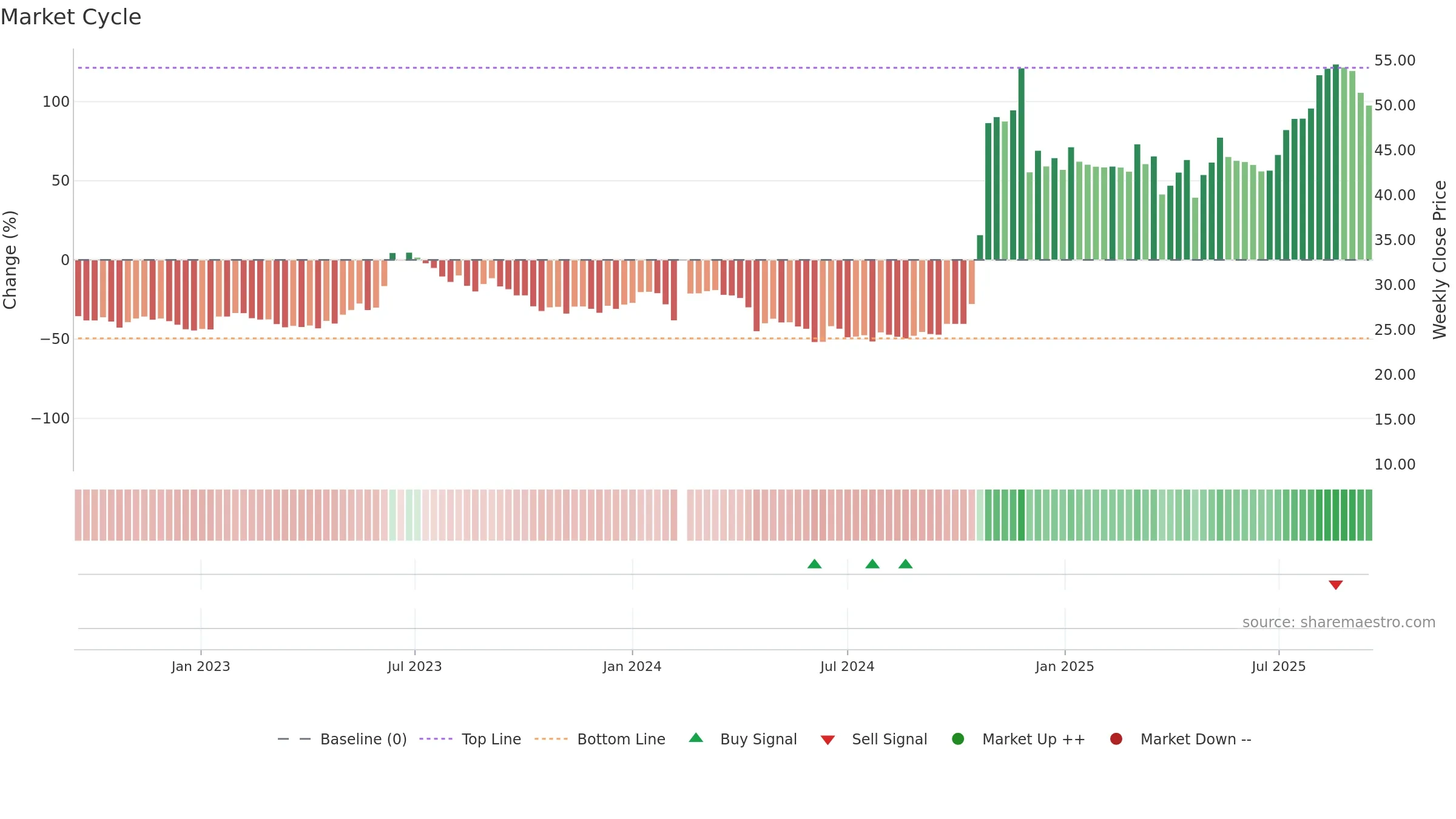Click the Jul 2025 date label

[x=1279, y=667]
